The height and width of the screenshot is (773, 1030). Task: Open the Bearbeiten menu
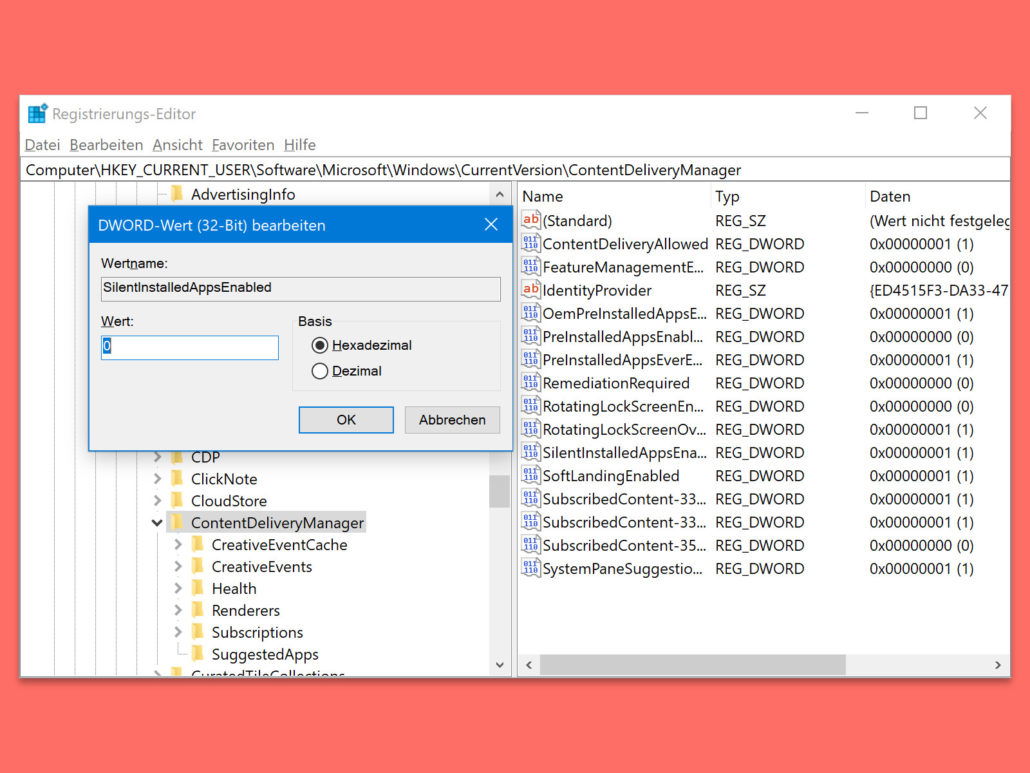click(x=106, y=144)
